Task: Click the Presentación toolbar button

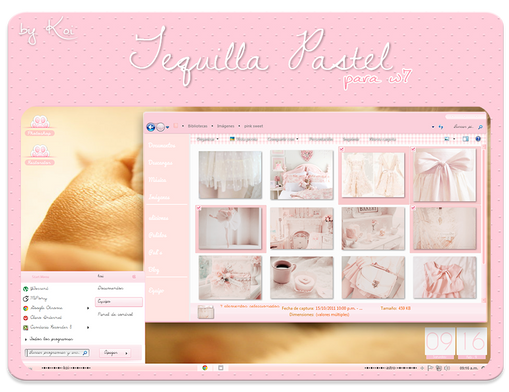Action: pyautogui.click(x=321, y=139)
